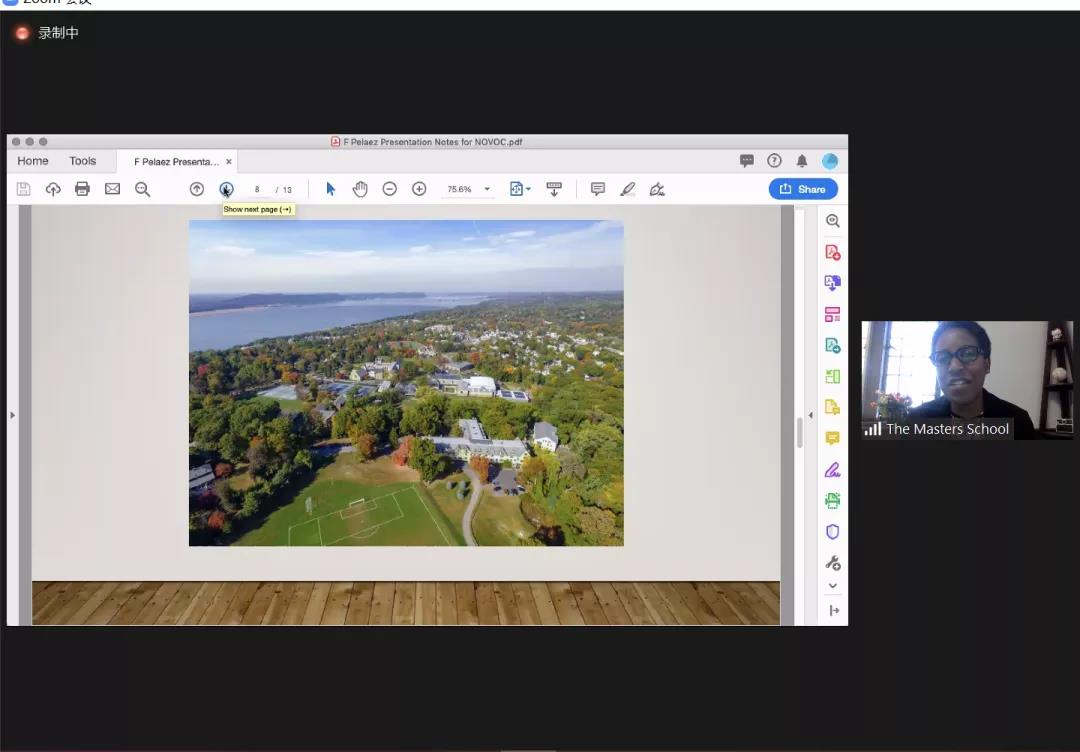Image resolution: width=1080 pixels, height=752 pixels.
Task: Expand more tools chevron in right panel
Action: click(x=832, y=586)
